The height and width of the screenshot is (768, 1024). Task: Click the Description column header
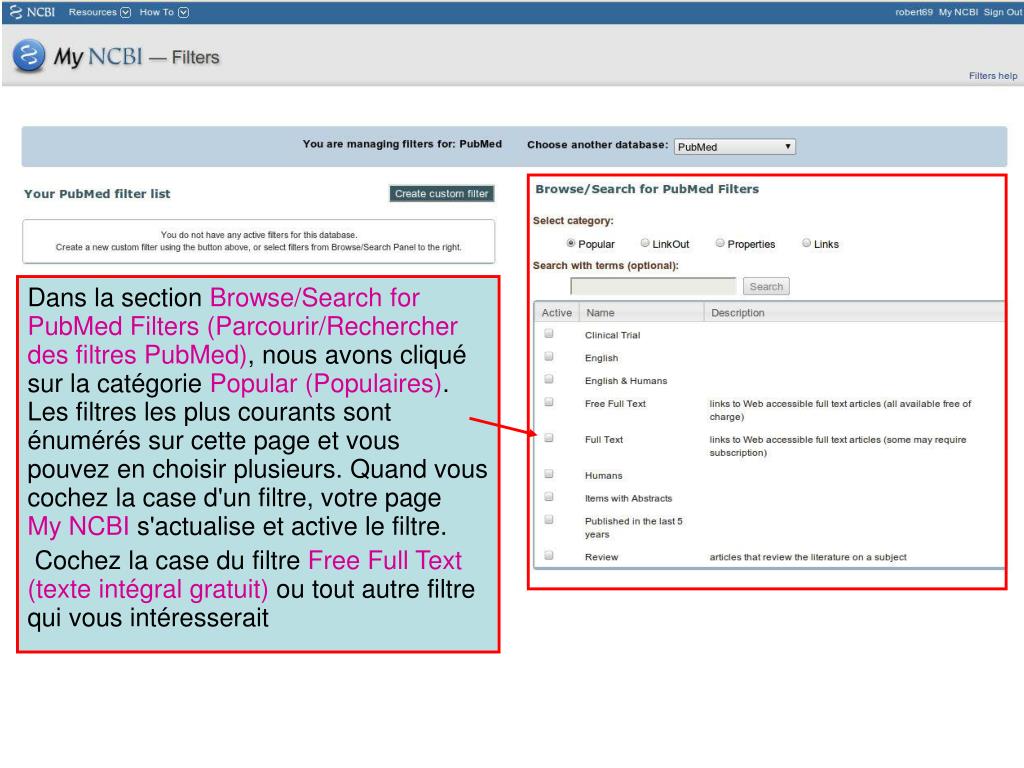[854, 312]
